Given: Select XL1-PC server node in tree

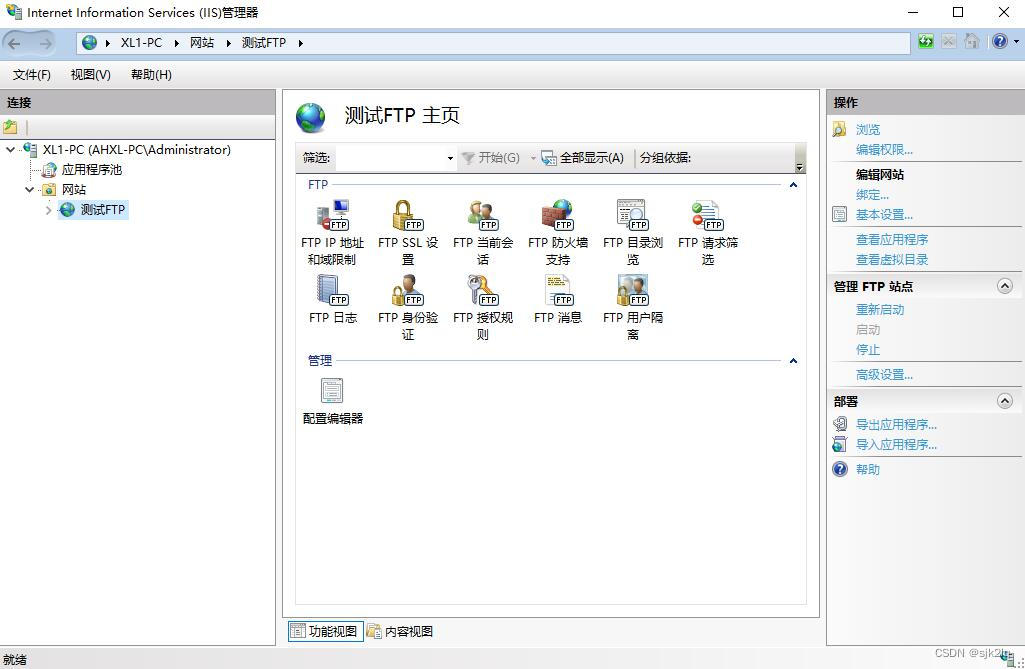Looking at the screenshot, I should click(137, 150).
